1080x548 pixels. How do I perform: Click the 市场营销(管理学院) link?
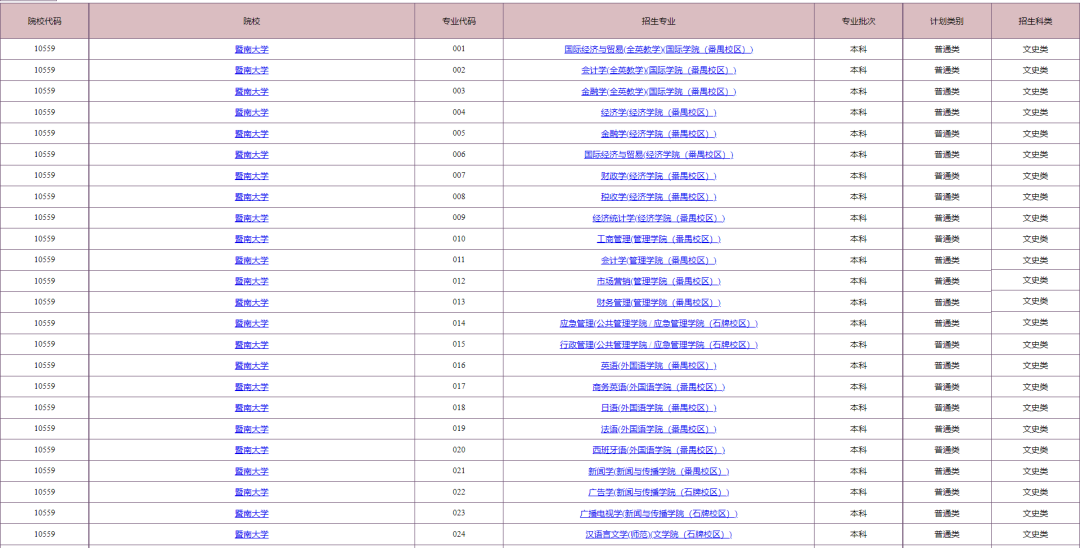click(x=658, y=281)
